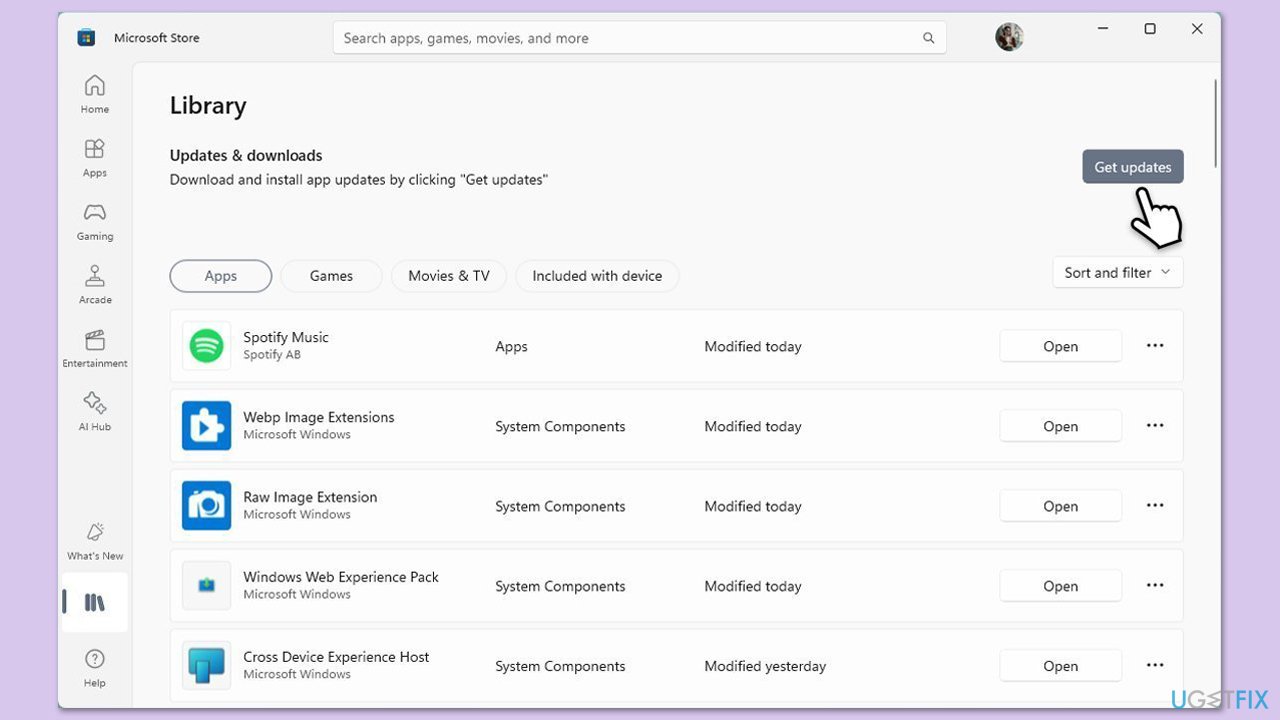This screenshot has height=720, width=1280.
Task: Select the Included with device filter
Action: [x=597, y=276]
